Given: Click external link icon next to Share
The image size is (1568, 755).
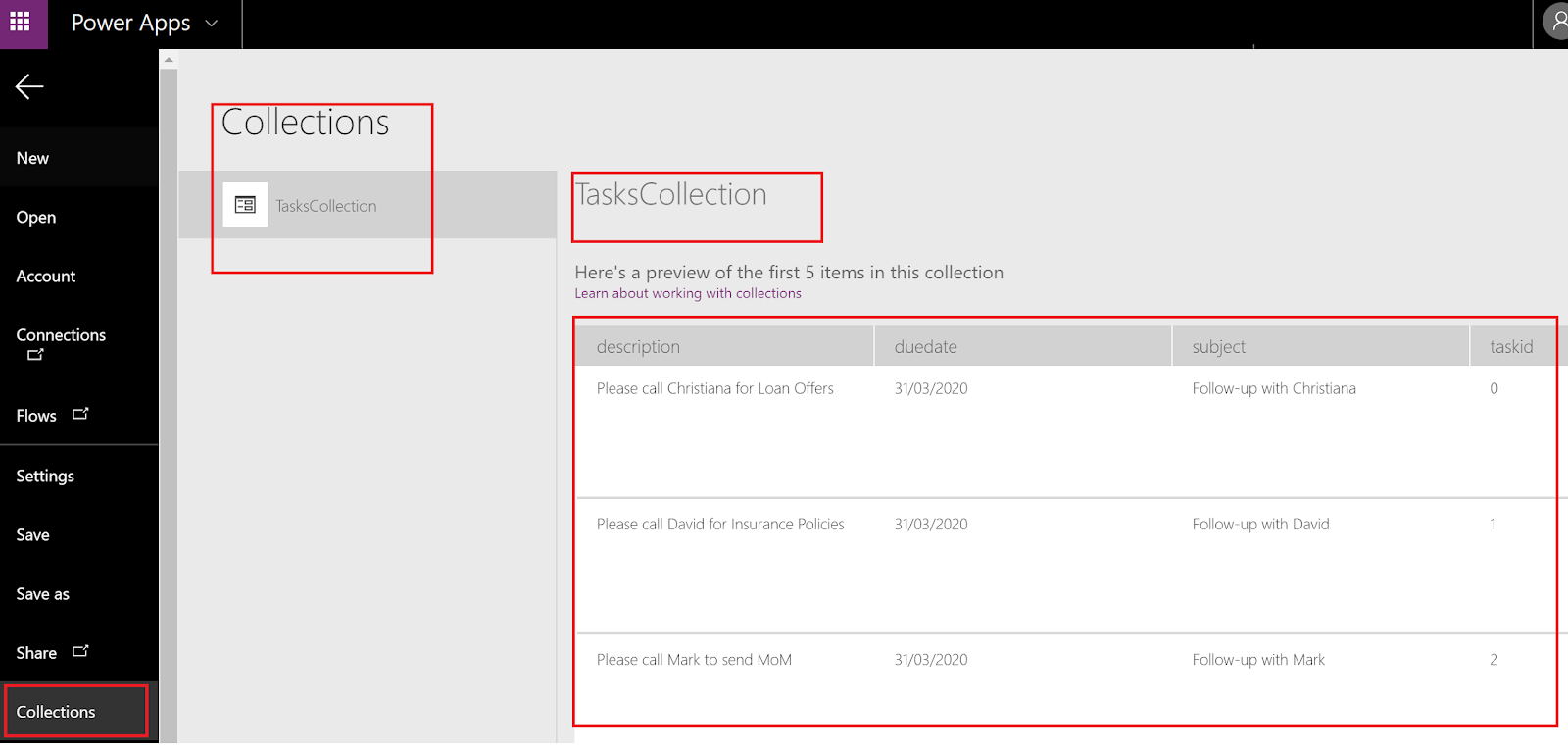Looking at the screenshot, I should pos(80,651).
